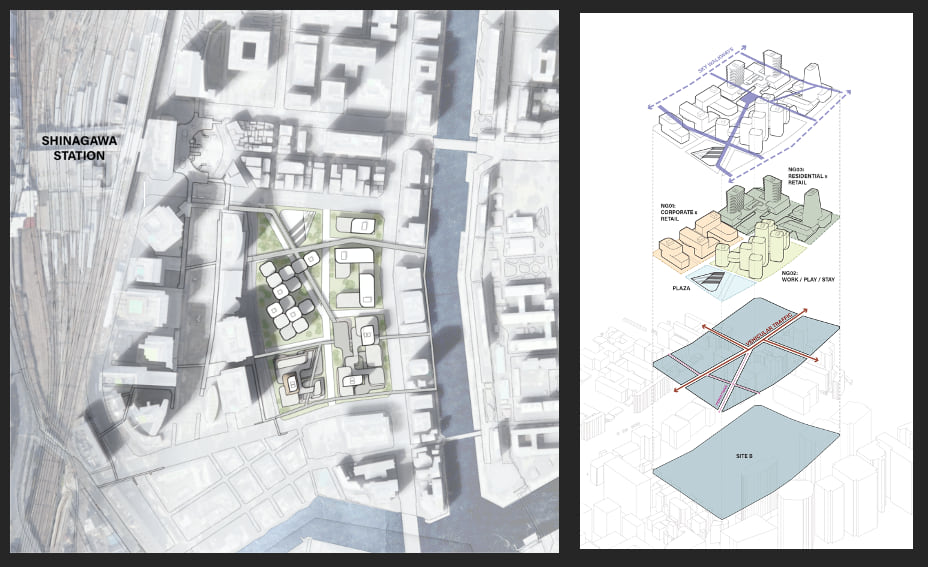This screenshot has width=928, height=567.
Task: Select the 'SKY WALKWAYS' purple label
Action: pos(715,60)
